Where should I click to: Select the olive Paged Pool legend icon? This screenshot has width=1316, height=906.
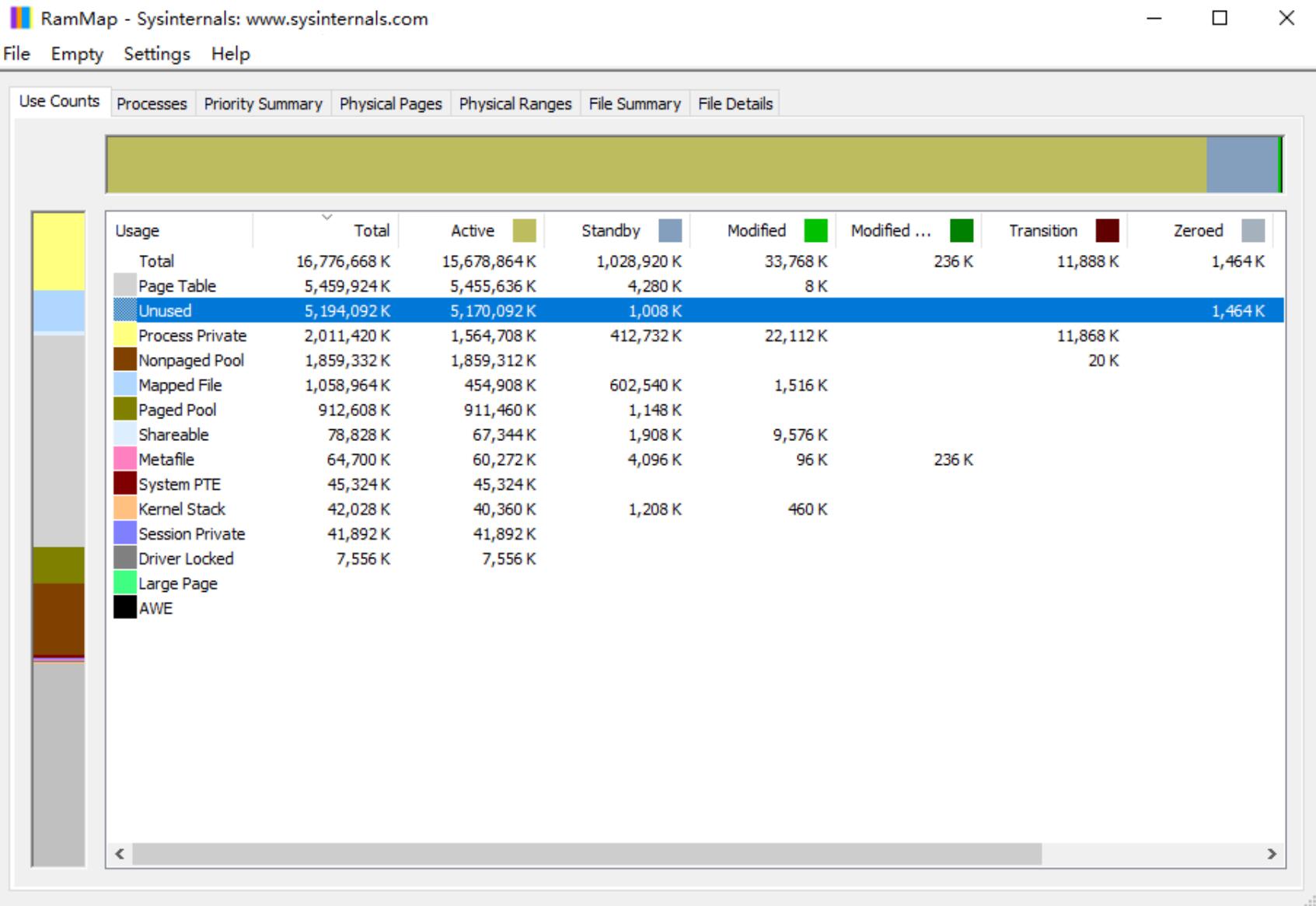[x=125, y=410]
